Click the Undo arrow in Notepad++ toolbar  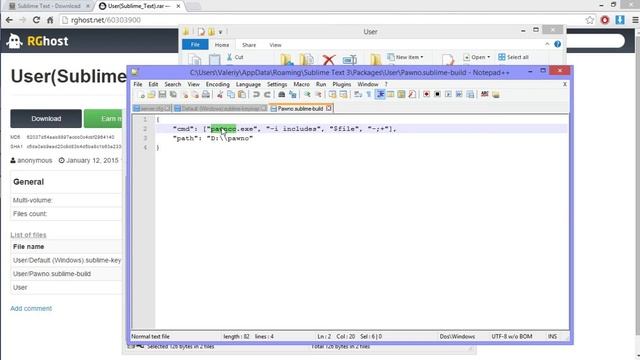(256, 95)
